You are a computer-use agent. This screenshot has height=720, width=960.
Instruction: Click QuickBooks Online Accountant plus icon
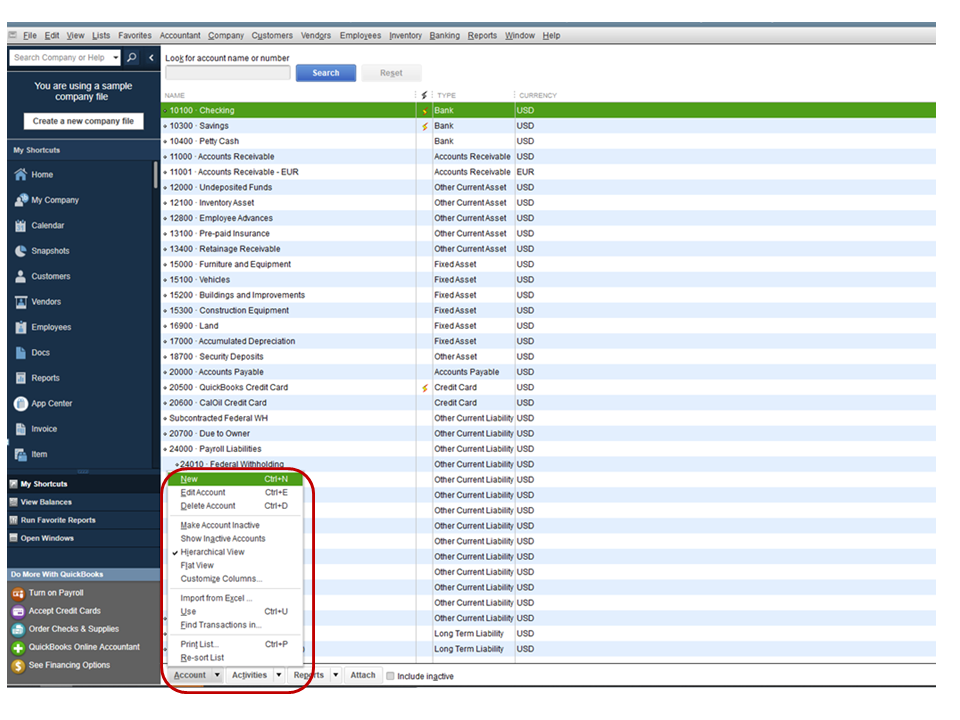click(x=18, y=647)
